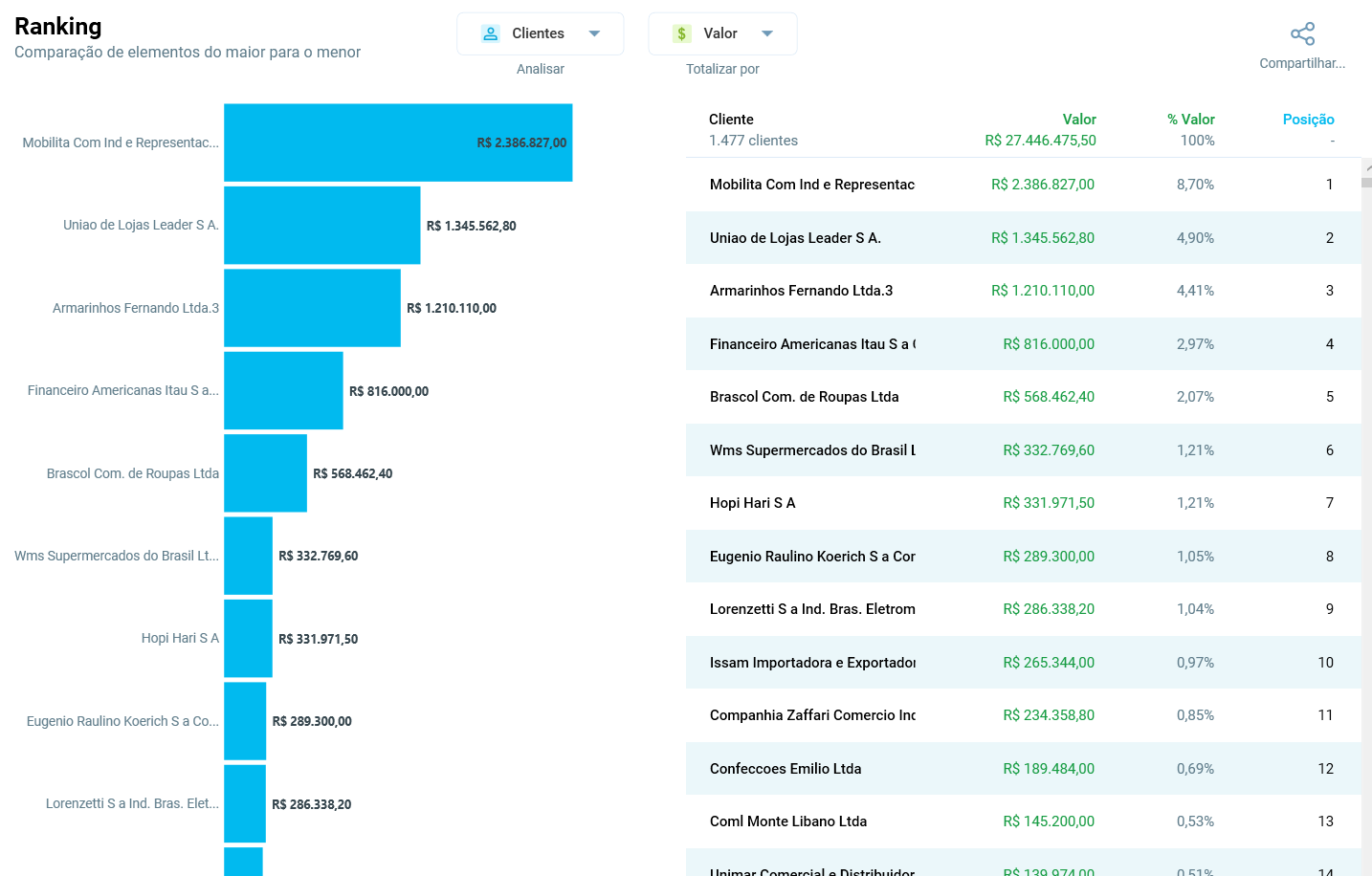Click the share icon above Compartilhar

[1302, 34]
